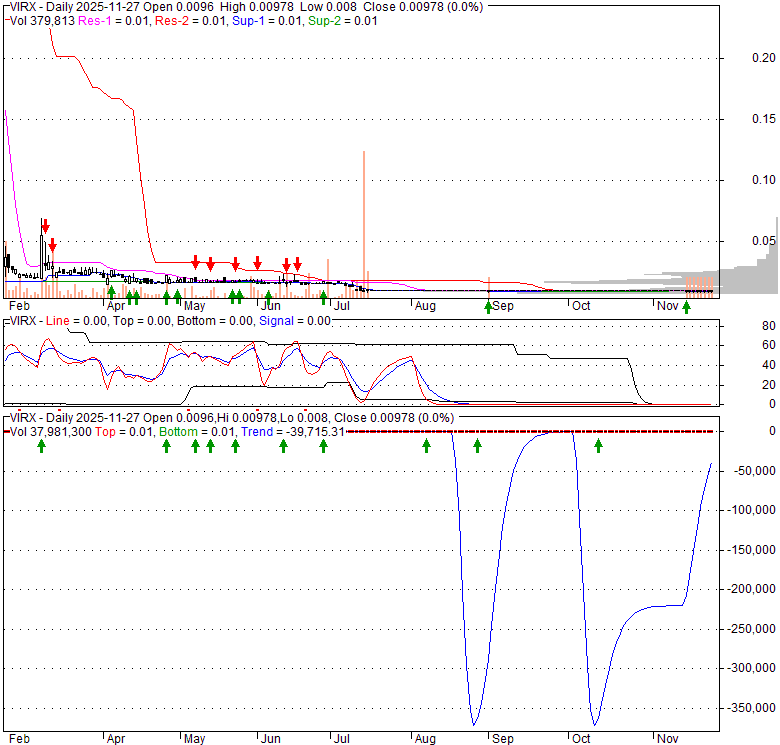Click the leftmost green arrow in bottom trend panel
The width and height of the screenshot is (780, 745).
click(x=41, y=445)
